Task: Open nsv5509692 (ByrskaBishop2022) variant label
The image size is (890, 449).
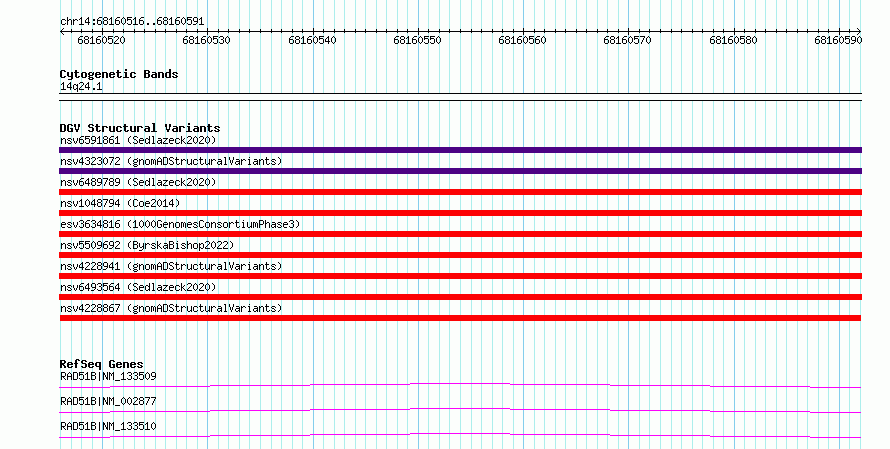Action: click(x=147, y=245)
